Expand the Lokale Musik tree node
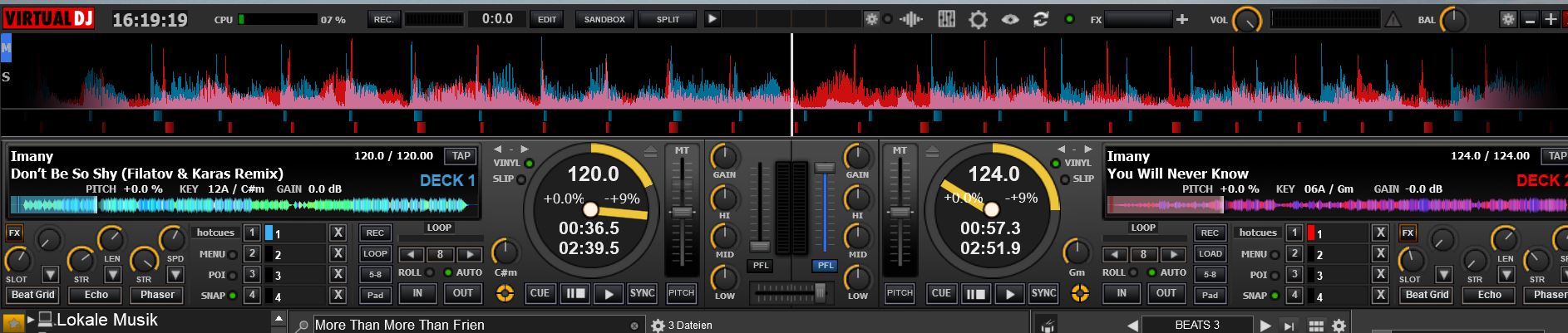Screen dimensions: 1568x333 pyautogui.click(x=31, y=319)
